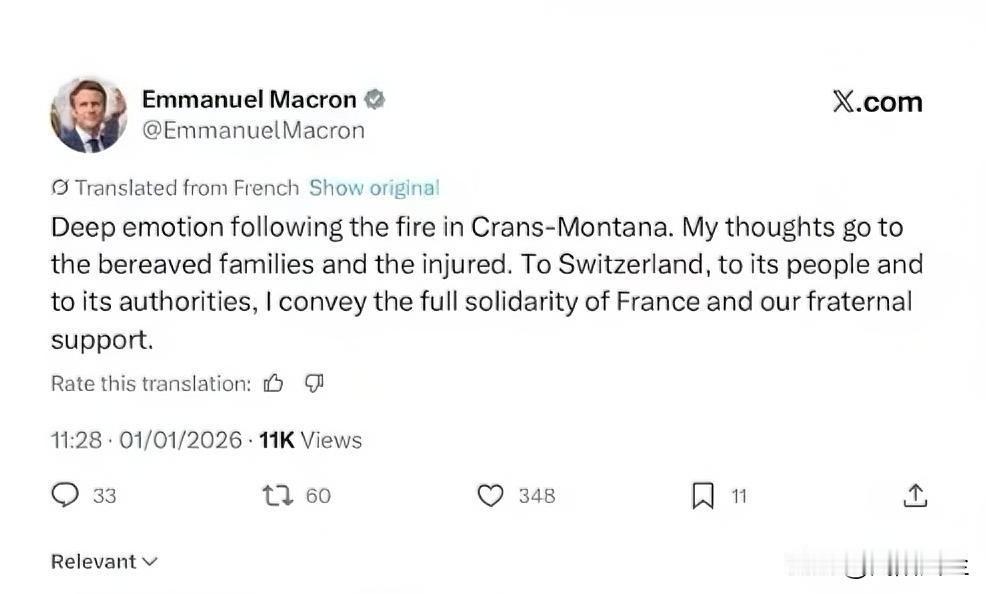Open the share icon menu
The height and width of the screenshot is (594, 986).
[915, 495]
